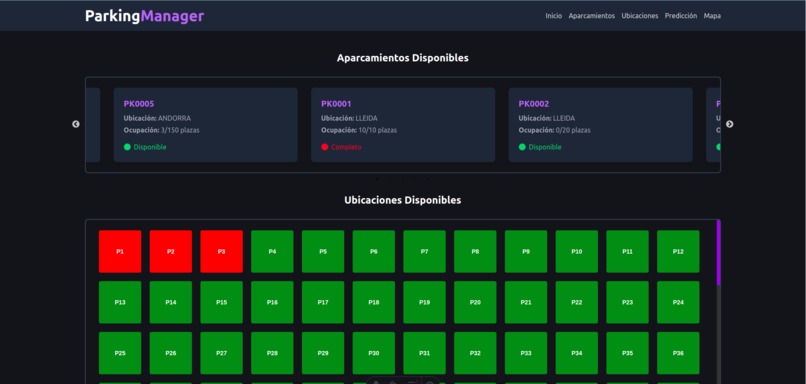Click the occupancy text 3/150 plazas
This screenshot has width=806, height=384.
[x=180, y=131]
